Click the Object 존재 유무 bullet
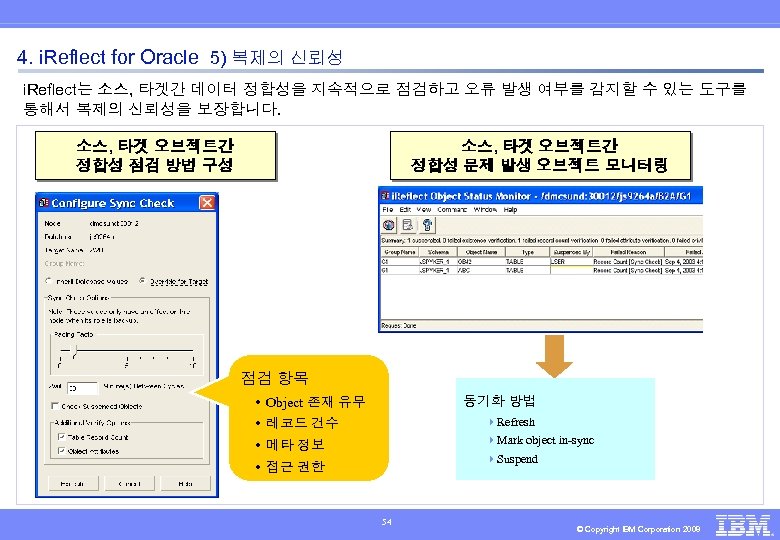This screenshot has height=540, width=780. pos(315,402)
